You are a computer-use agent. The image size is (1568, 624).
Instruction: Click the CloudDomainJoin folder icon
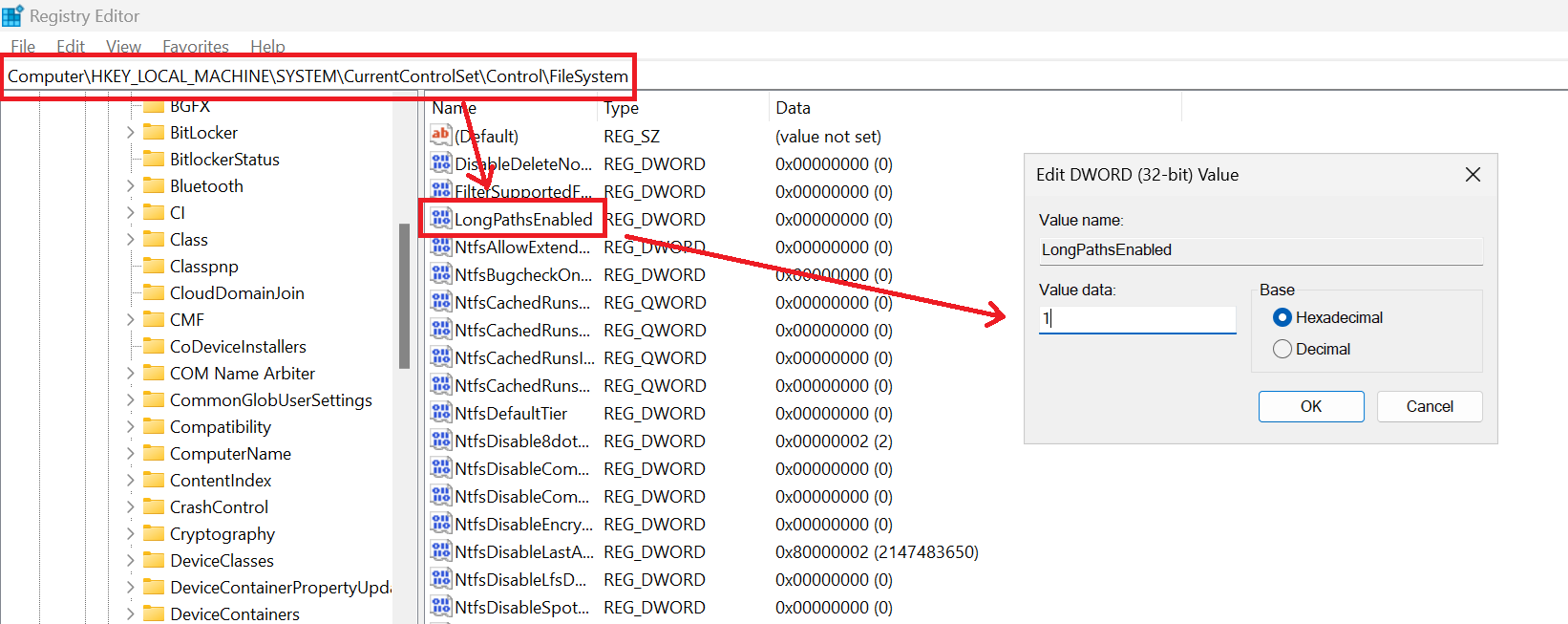(x=154, y=292)
